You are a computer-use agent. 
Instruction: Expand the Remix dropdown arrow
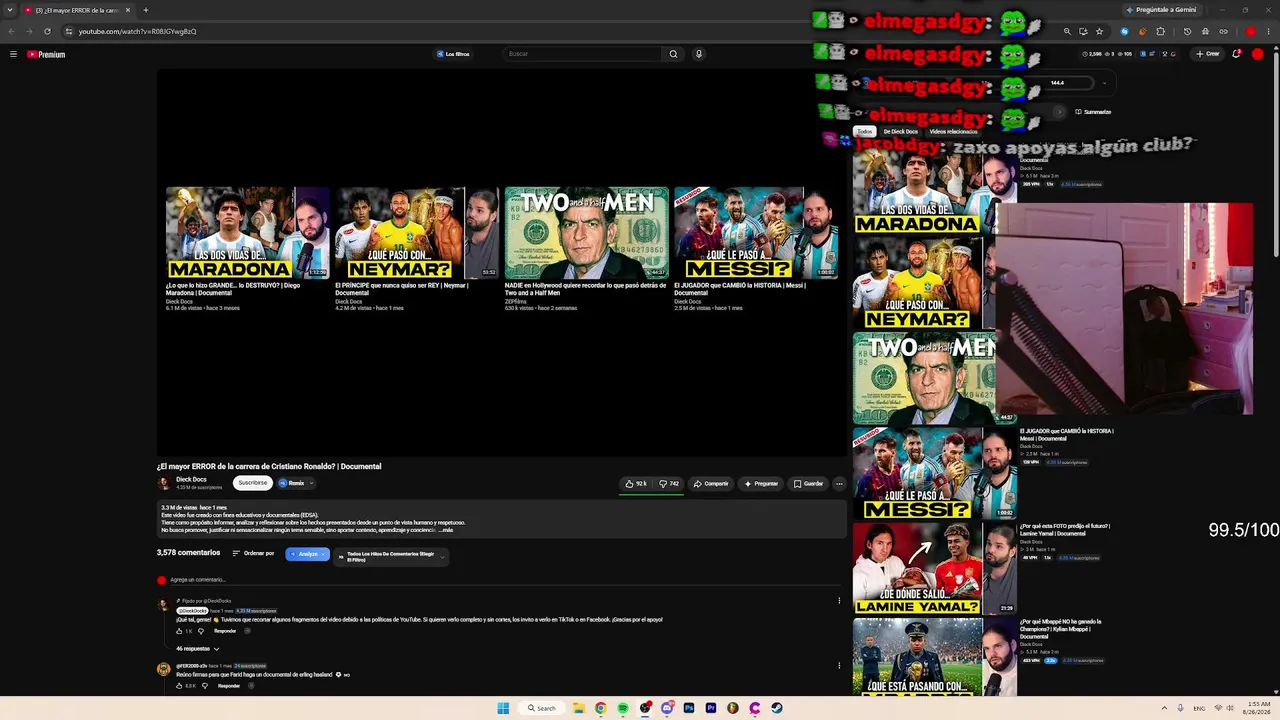pyautogui.click(x=312, y=483)
